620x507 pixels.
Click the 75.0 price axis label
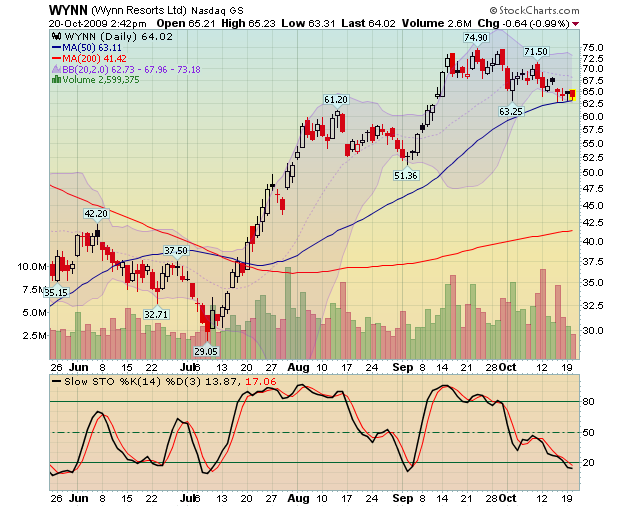(592, 47)
